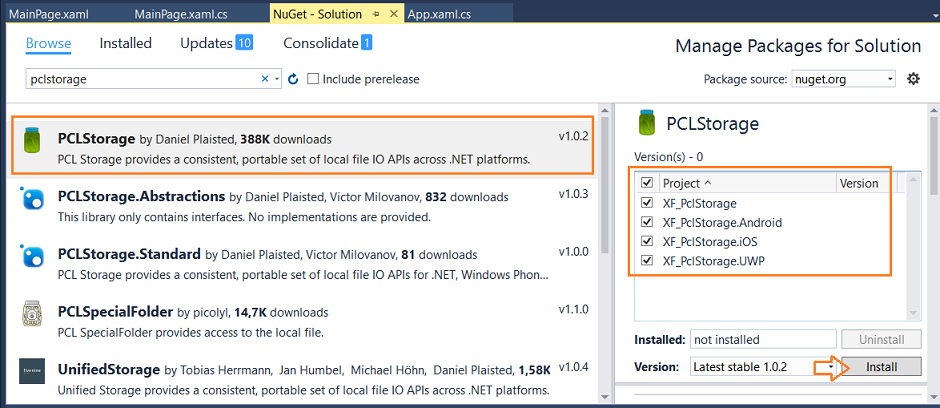Clear the search text with X icon
Screen dimensions: 940x408
click(x=265, y=79)
